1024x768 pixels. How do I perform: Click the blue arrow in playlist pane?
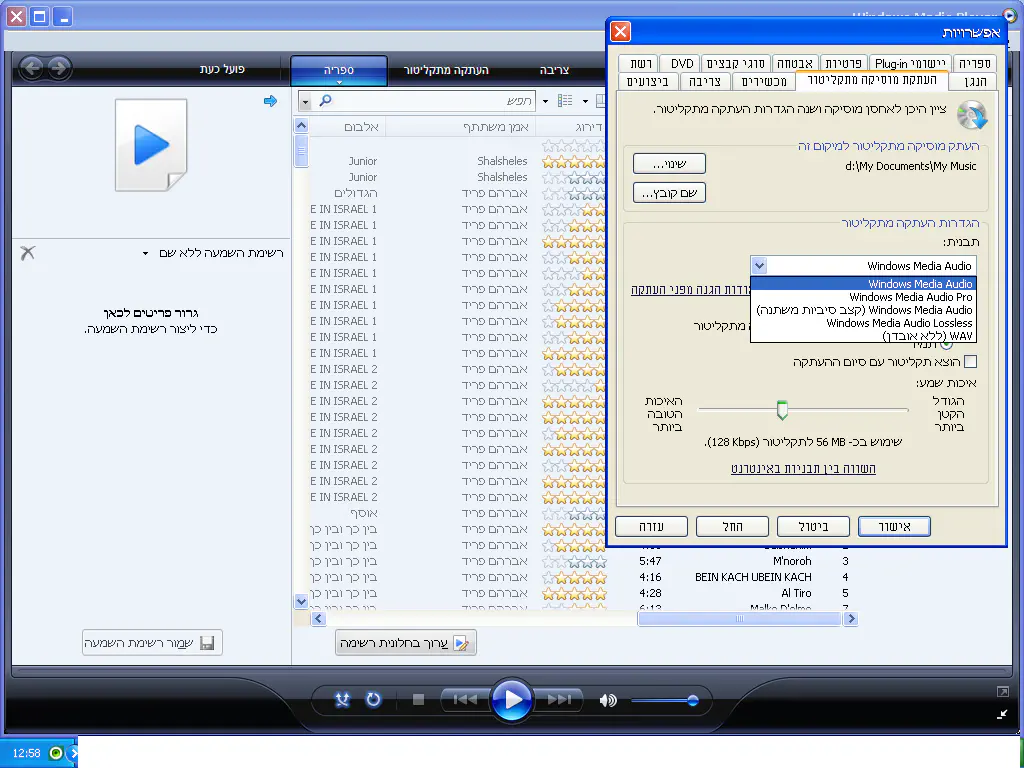tap(270, 101)
